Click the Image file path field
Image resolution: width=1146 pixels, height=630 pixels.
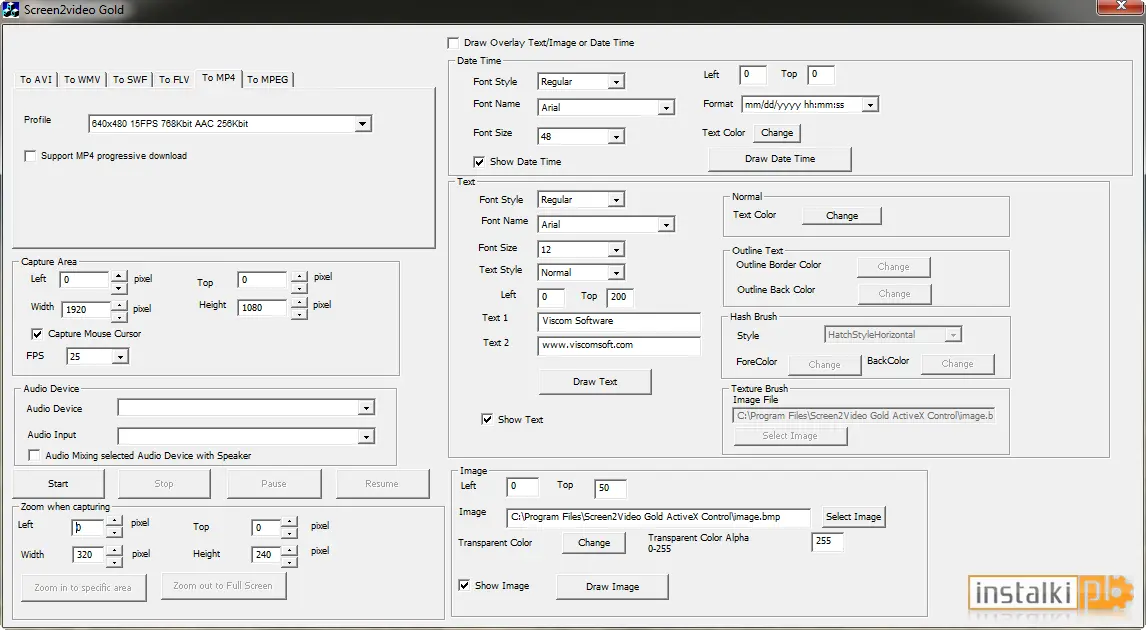pos(658,517)
